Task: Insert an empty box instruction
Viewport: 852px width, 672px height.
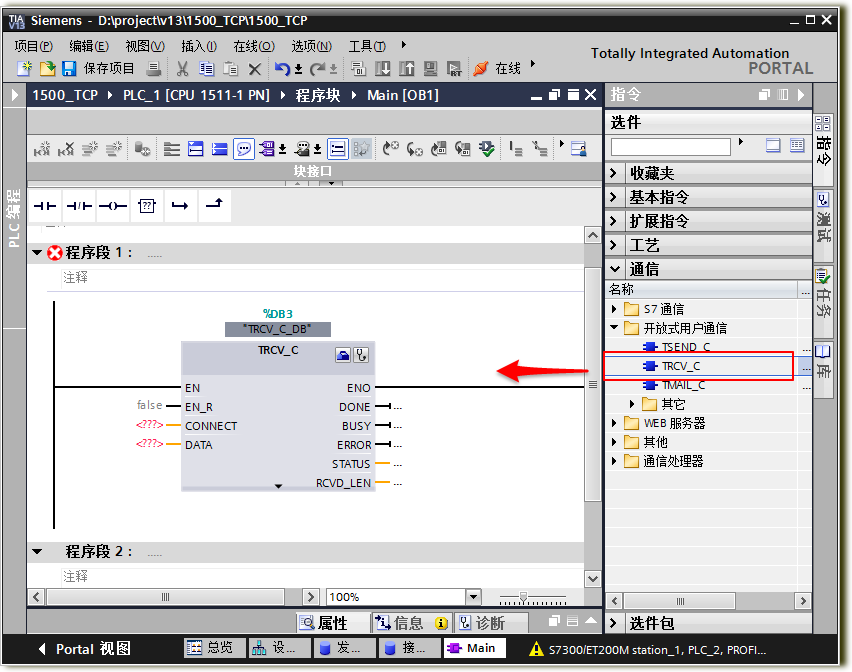Action: tap(147, 206)
